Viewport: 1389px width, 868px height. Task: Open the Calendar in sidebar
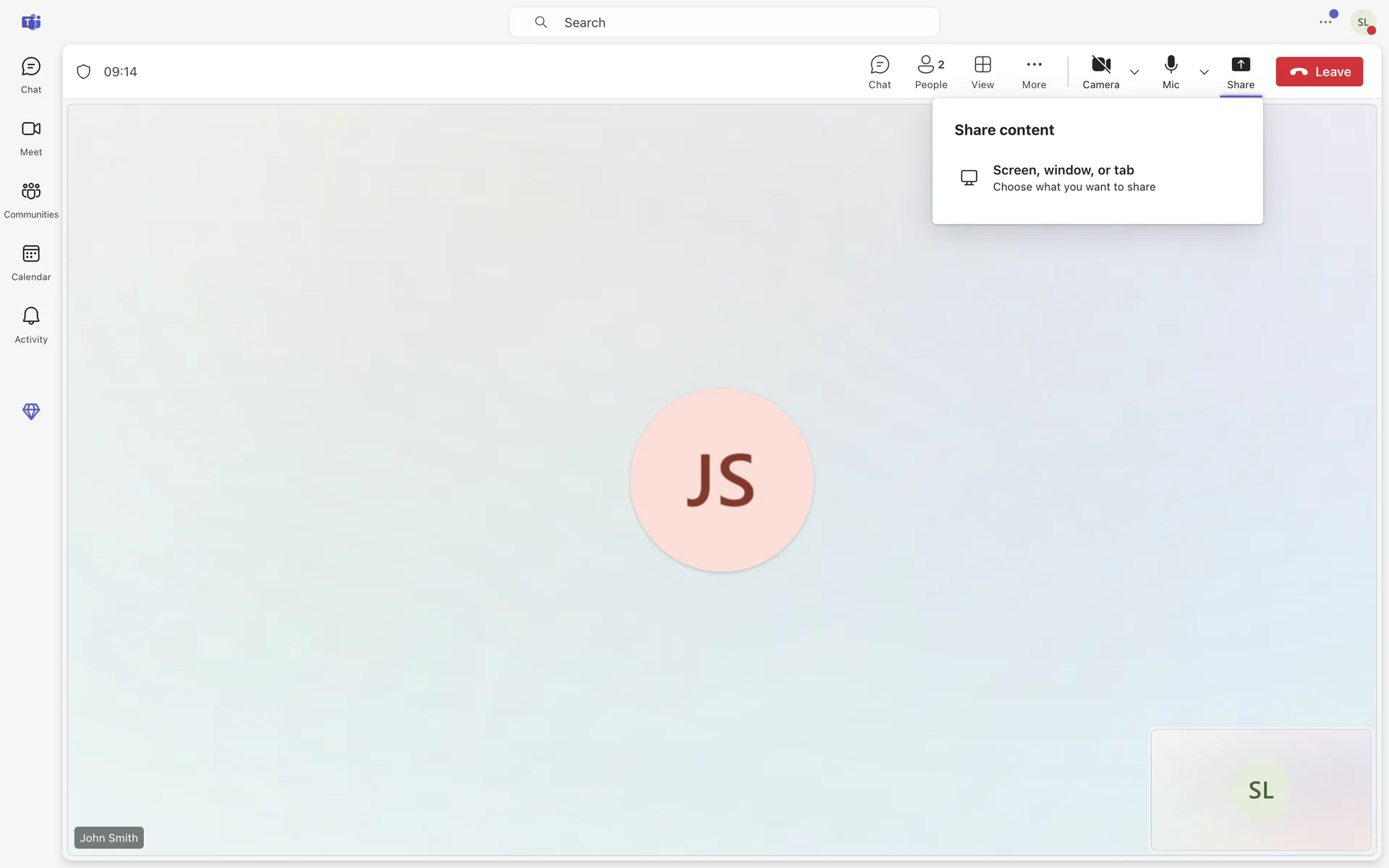31,262
